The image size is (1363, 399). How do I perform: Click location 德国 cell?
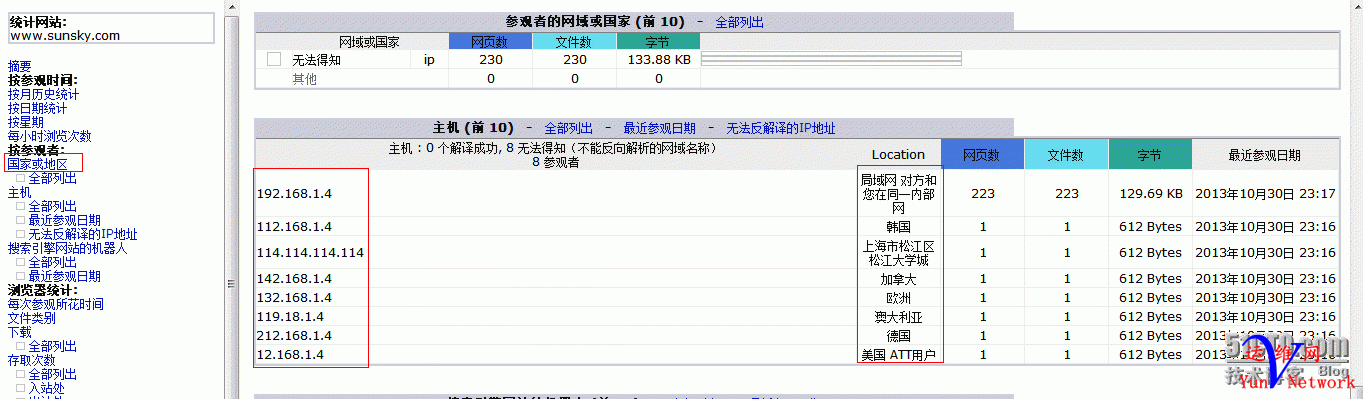tap(898, 336)
